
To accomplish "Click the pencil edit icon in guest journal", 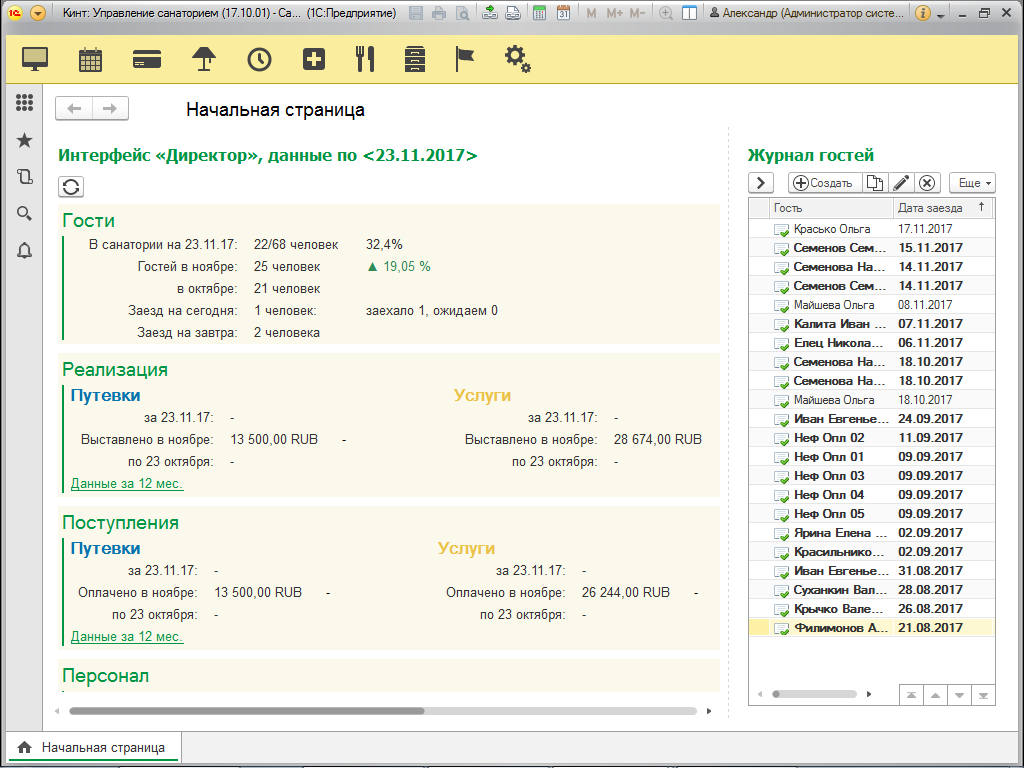I will tap(901, 183).
